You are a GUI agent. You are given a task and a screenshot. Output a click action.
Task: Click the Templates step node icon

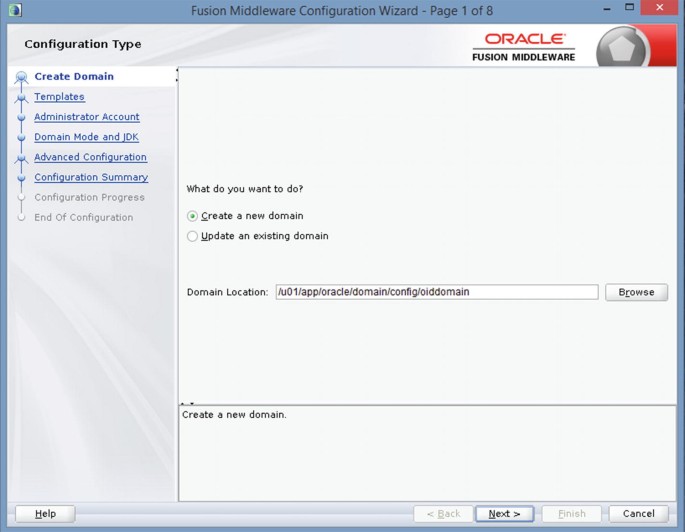(x=21, y=98)
